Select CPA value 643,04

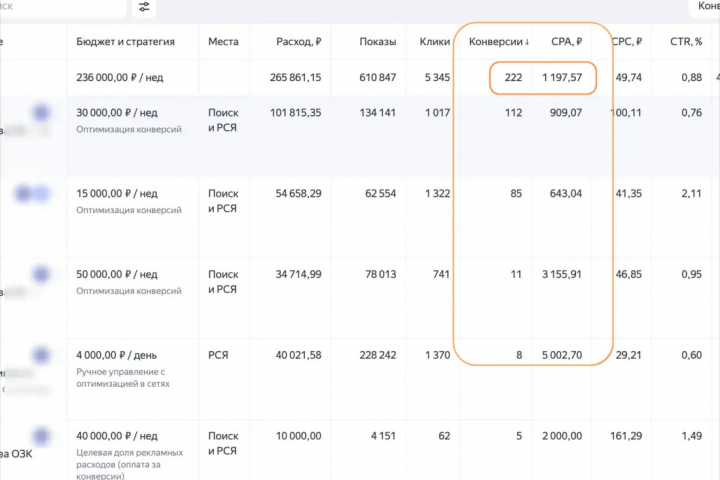[x=566, y=194]
